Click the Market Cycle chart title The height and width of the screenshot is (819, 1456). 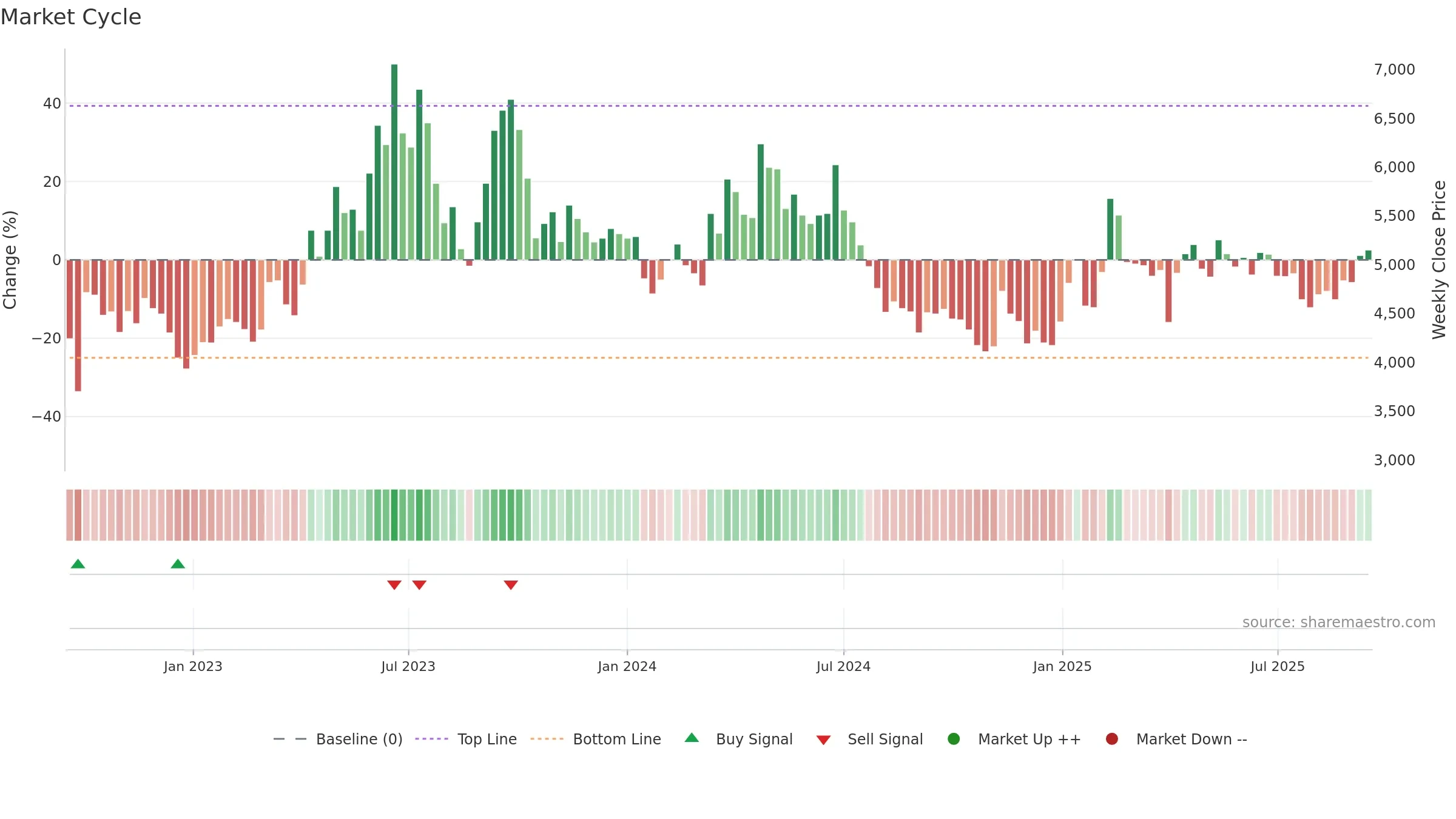point(71,17)
